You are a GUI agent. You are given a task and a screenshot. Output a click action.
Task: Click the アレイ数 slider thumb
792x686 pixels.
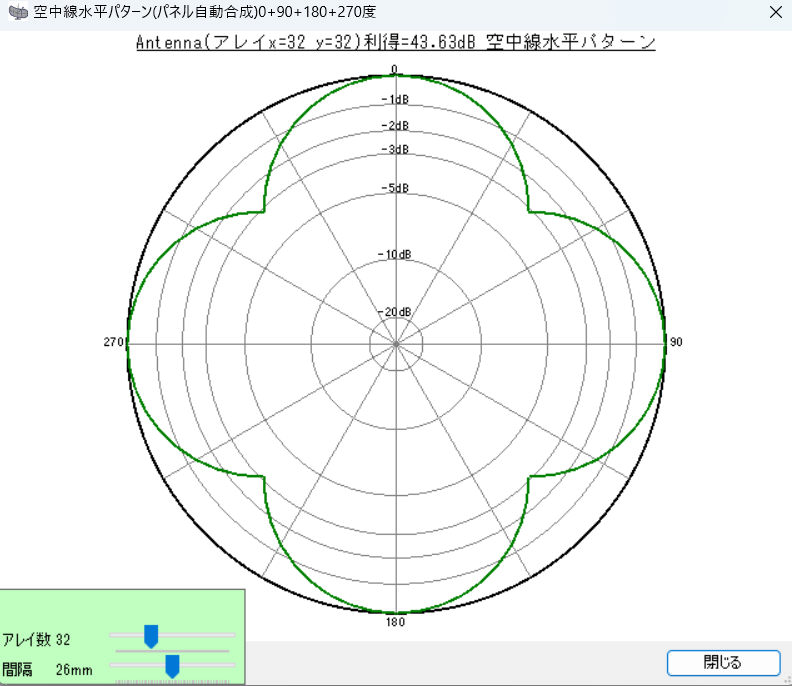(x=151, y=636)
